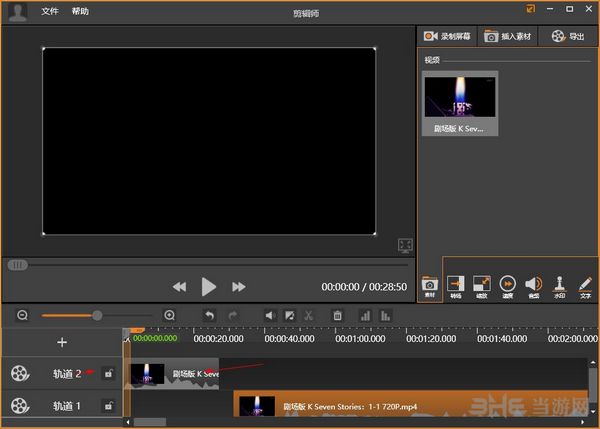Image resolution: width=600 pixels, height=429 pixels.
Task: Open the 水印 watermark stamp tab
Action: [x=559, y=287]
